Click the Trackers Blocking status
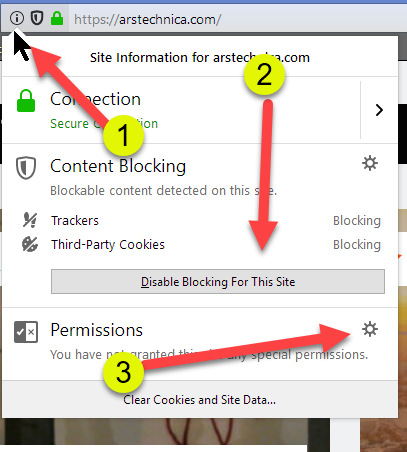Image resolution: width=407 pixels, height=452 pixels. point(357,221)
